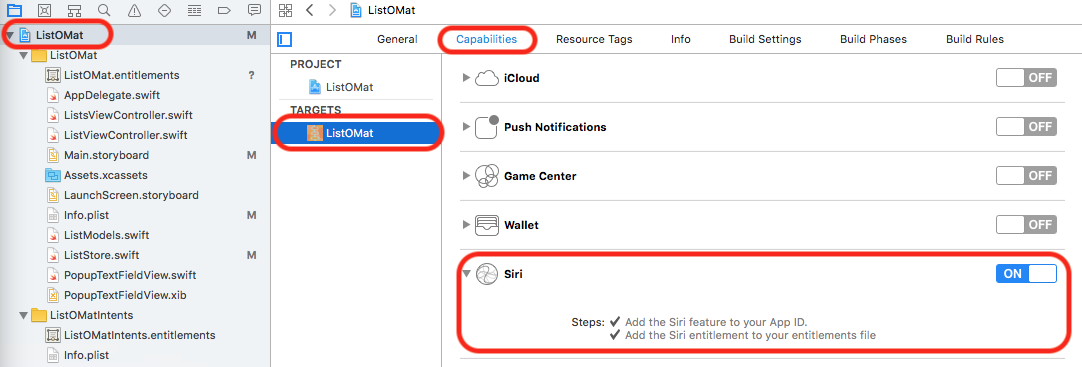This screenshot has width=1082, height=367.
Task: Toggle the iCloud capability switch
Action: click(1026, 78)
